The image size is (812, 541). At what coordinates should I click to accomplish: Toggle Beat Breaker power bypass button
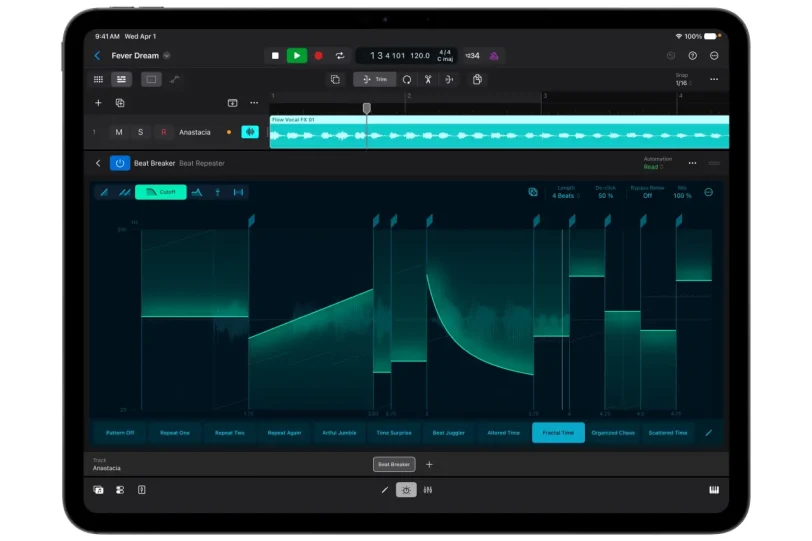[x=120, y=163]
